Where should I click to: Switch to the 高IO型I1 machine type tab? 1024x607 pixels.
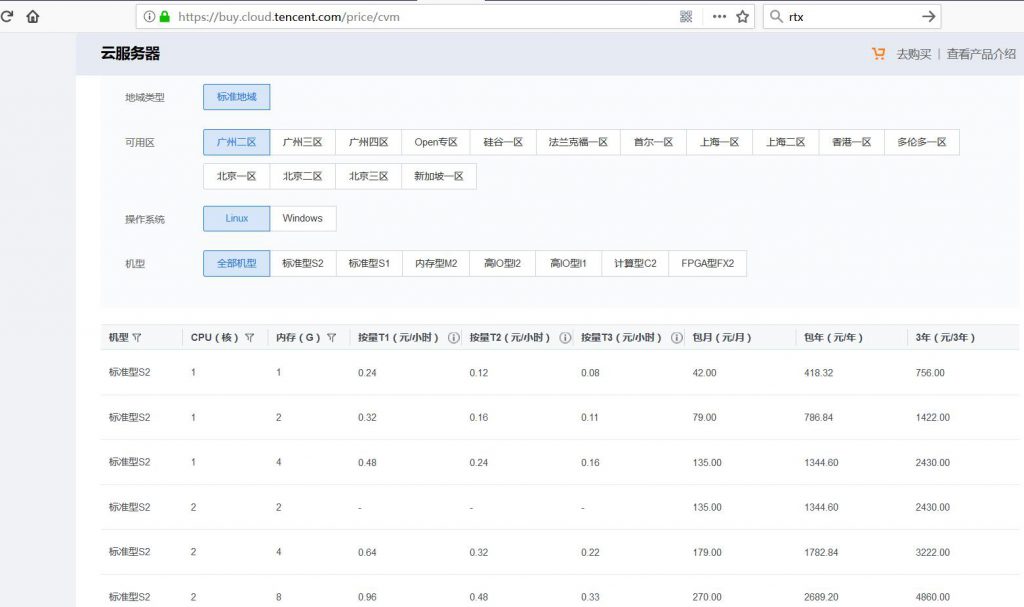pyautogui.click(x=567, y=263)
